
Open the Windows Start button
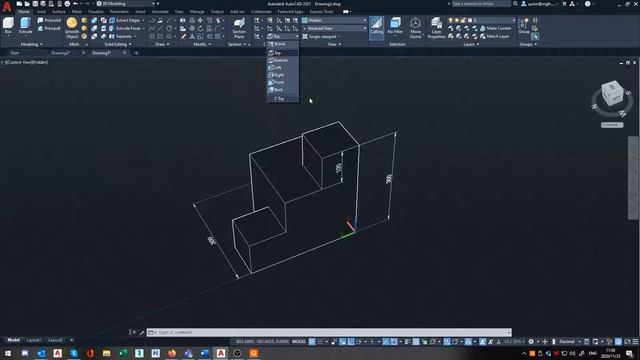[x=8, y=353]
